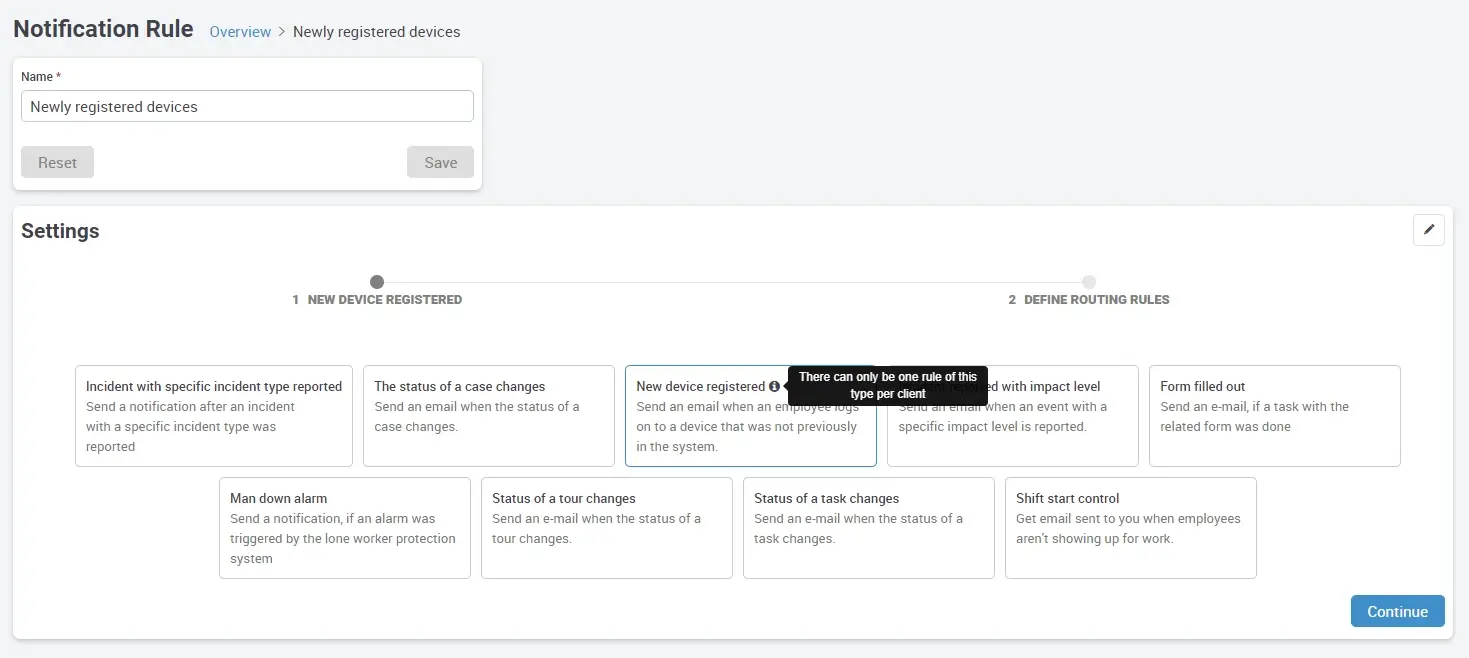Select the Incident with specific incident type card
This screenshot has height=658, width=1469.
click(x=213, y=415)
